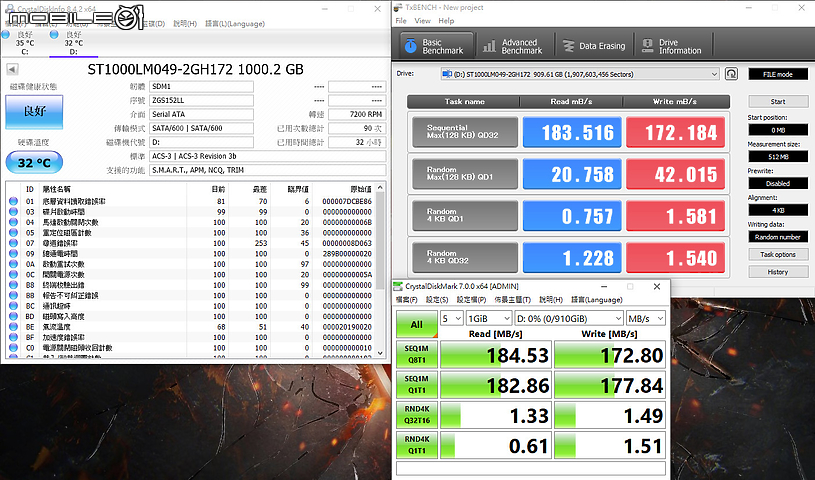Run the SEQ1M Q8T1 test
This screenshot has height=480, width=815.
[417, 354]
